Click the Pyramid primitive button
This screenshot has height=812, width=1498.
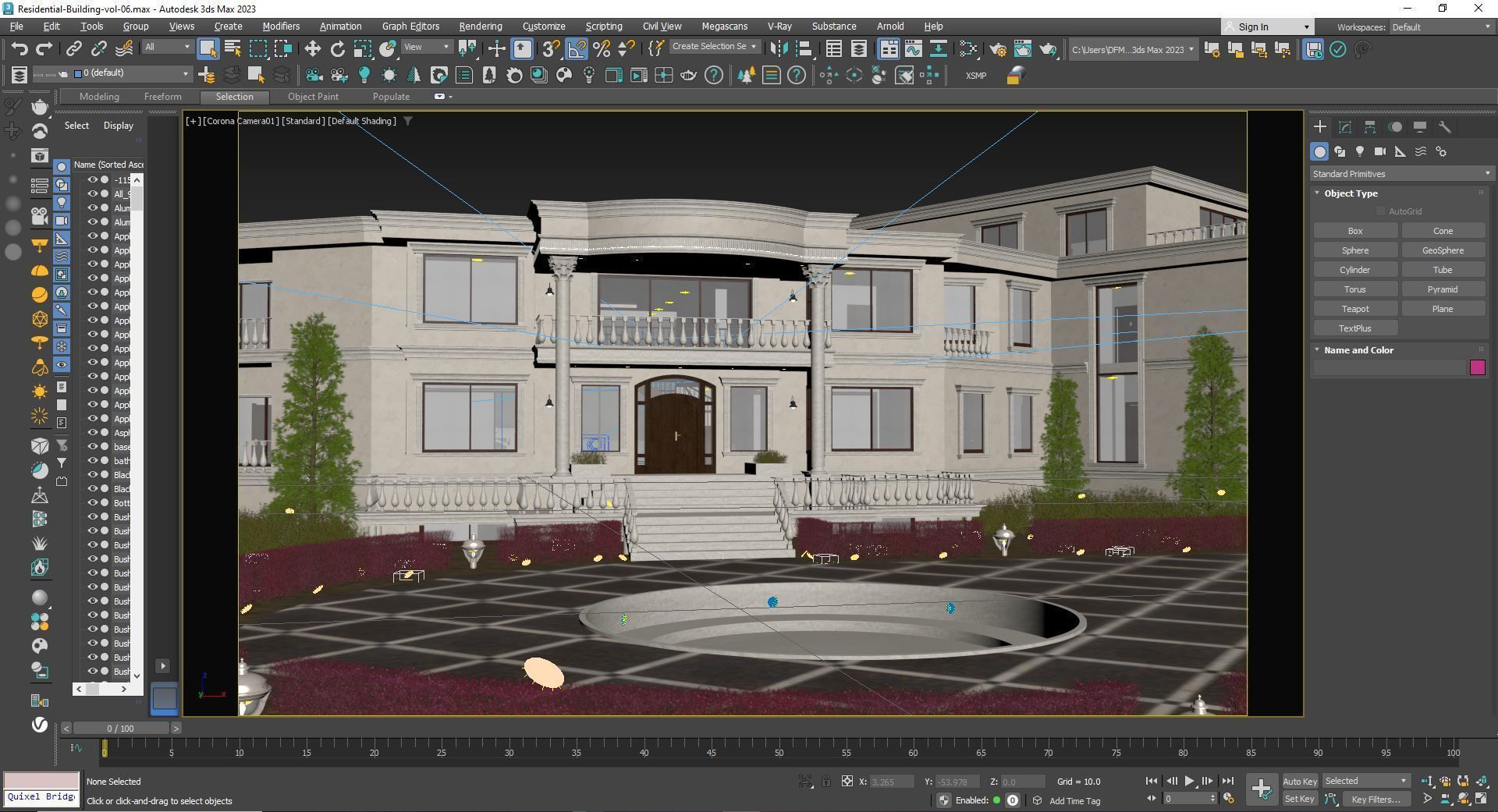(x=1443, y=289)
